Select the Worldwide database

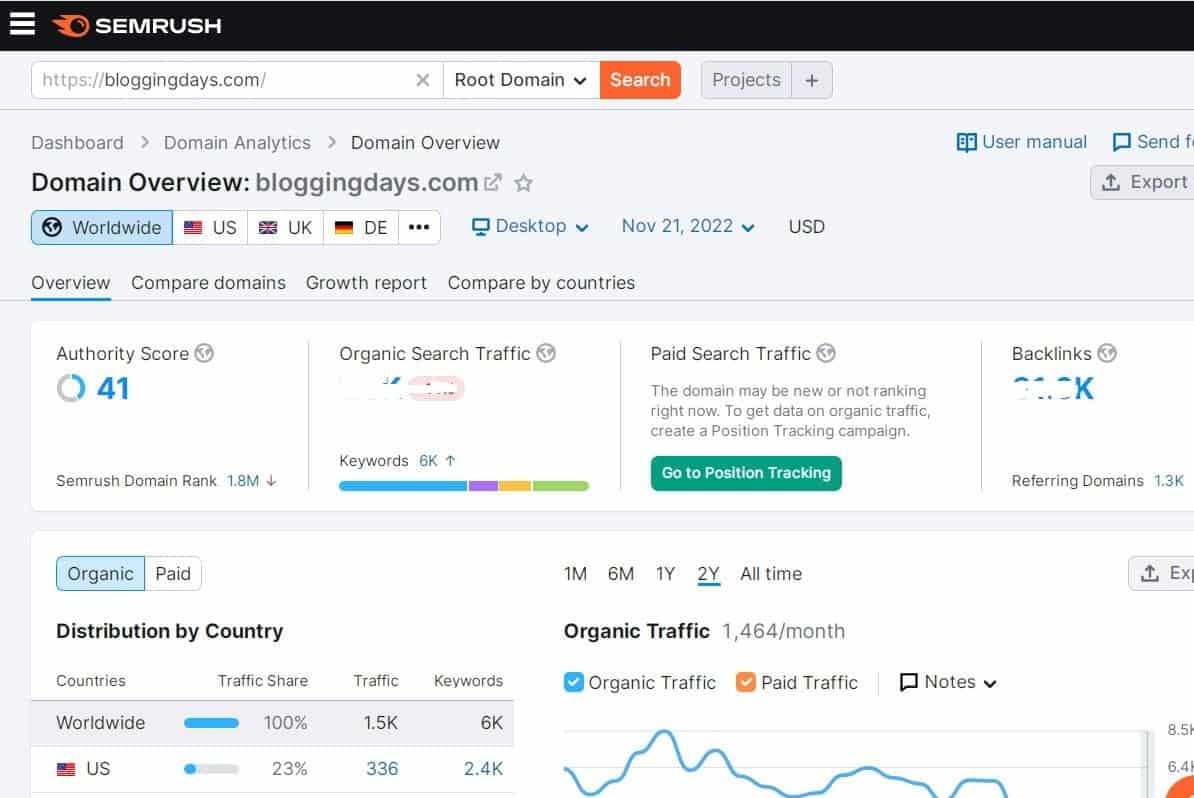[x=102, y=228]
